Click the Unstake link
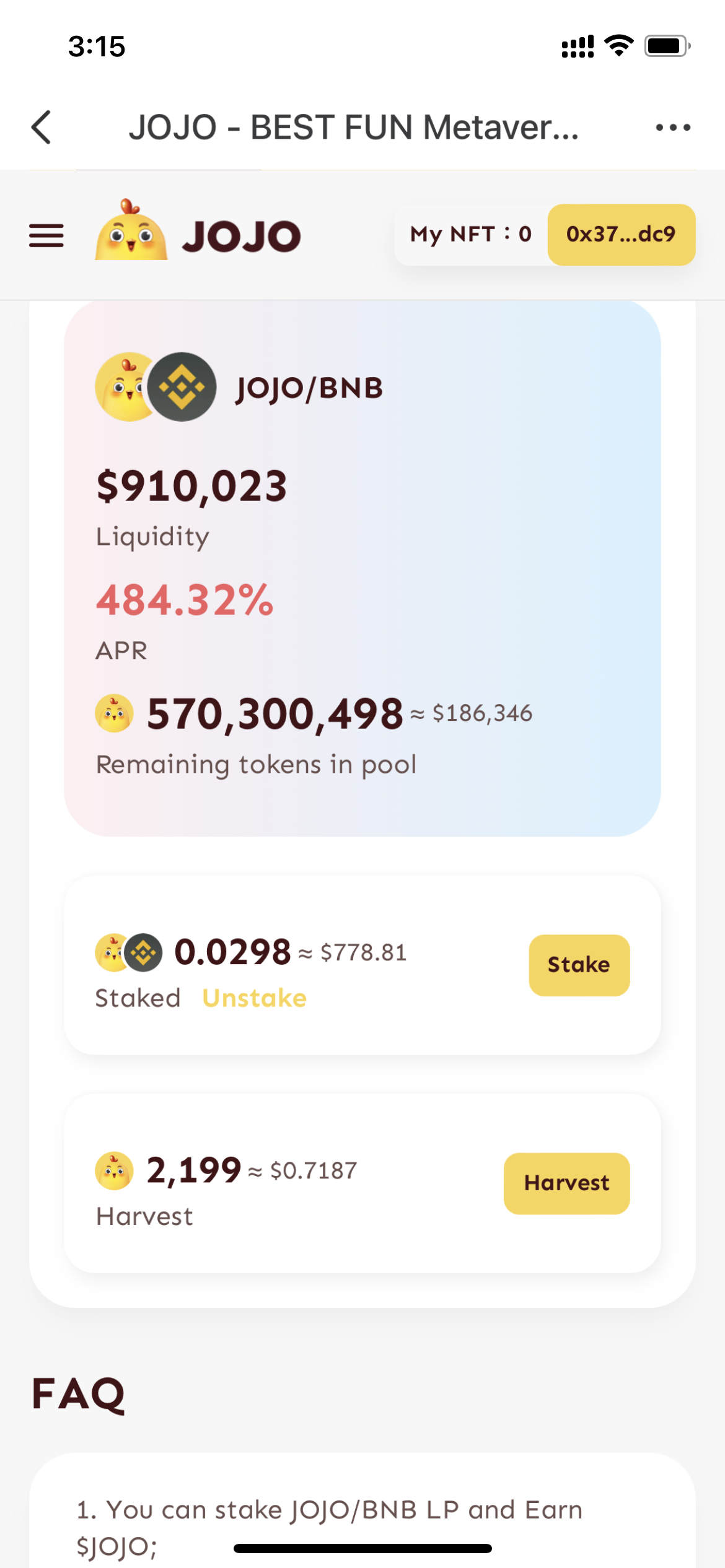Image resolution: width=725 pixels, height=1568 pixels. [x=254, y=998]
